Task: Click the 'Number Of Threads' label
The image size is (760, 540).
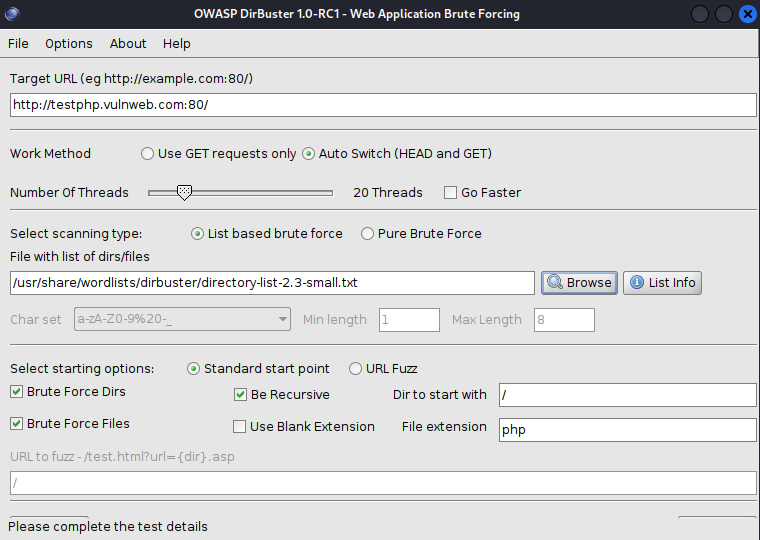Action: (69, 192)
